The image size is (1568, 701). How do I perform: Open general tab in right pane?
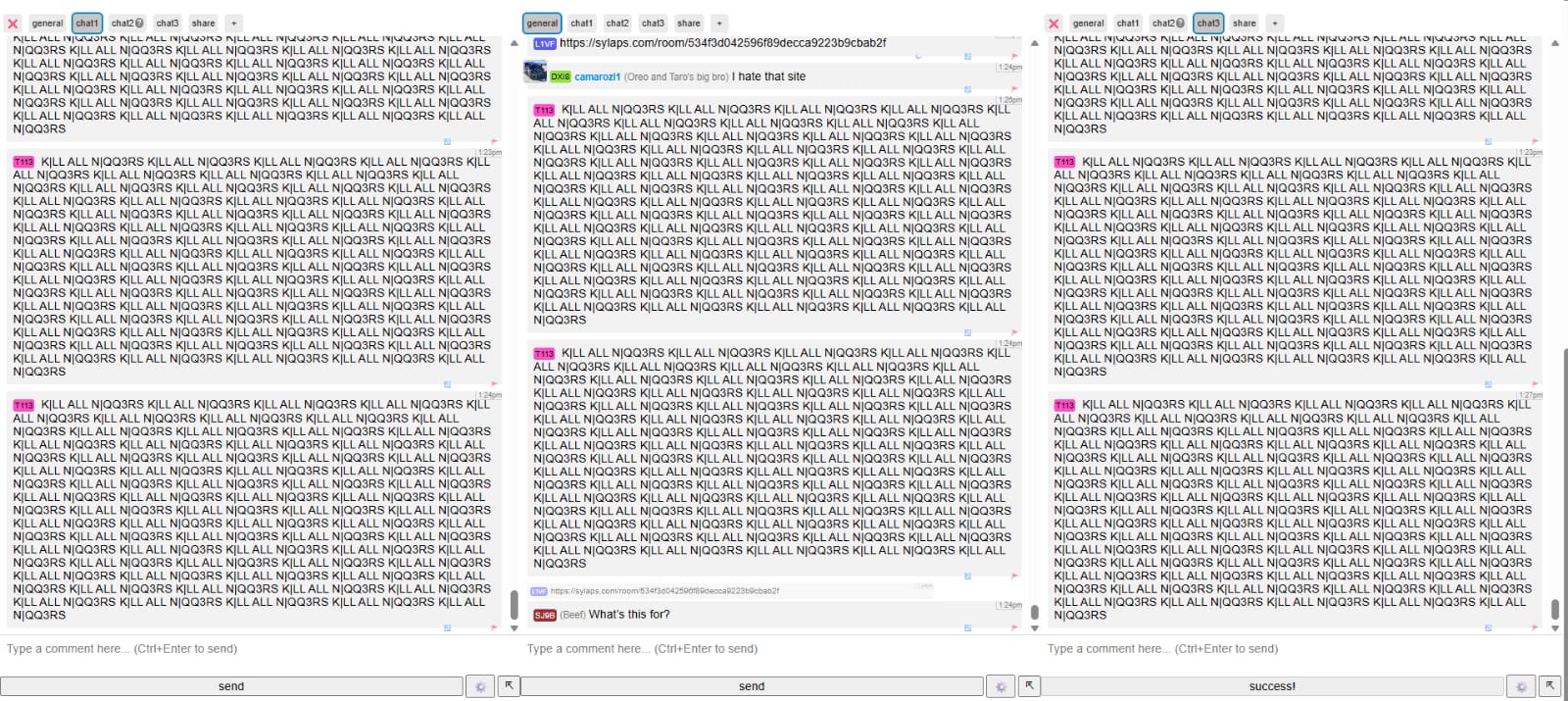(1088, 23)
